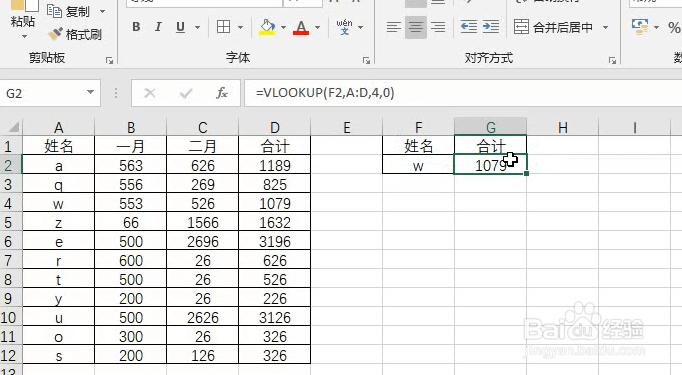Viewport: 682px width, 375px height.
Task: Apply yellow fill color bucket
Action: (x=267, y=27)
